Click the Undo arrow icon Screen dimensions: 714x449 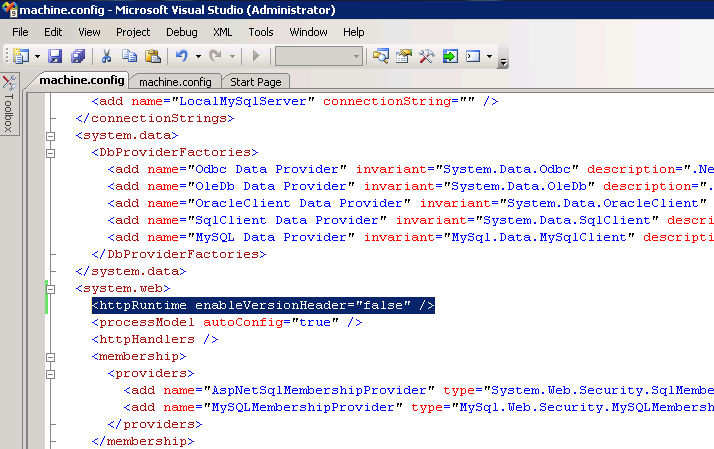pyautogui.click(x=182, y=56)
